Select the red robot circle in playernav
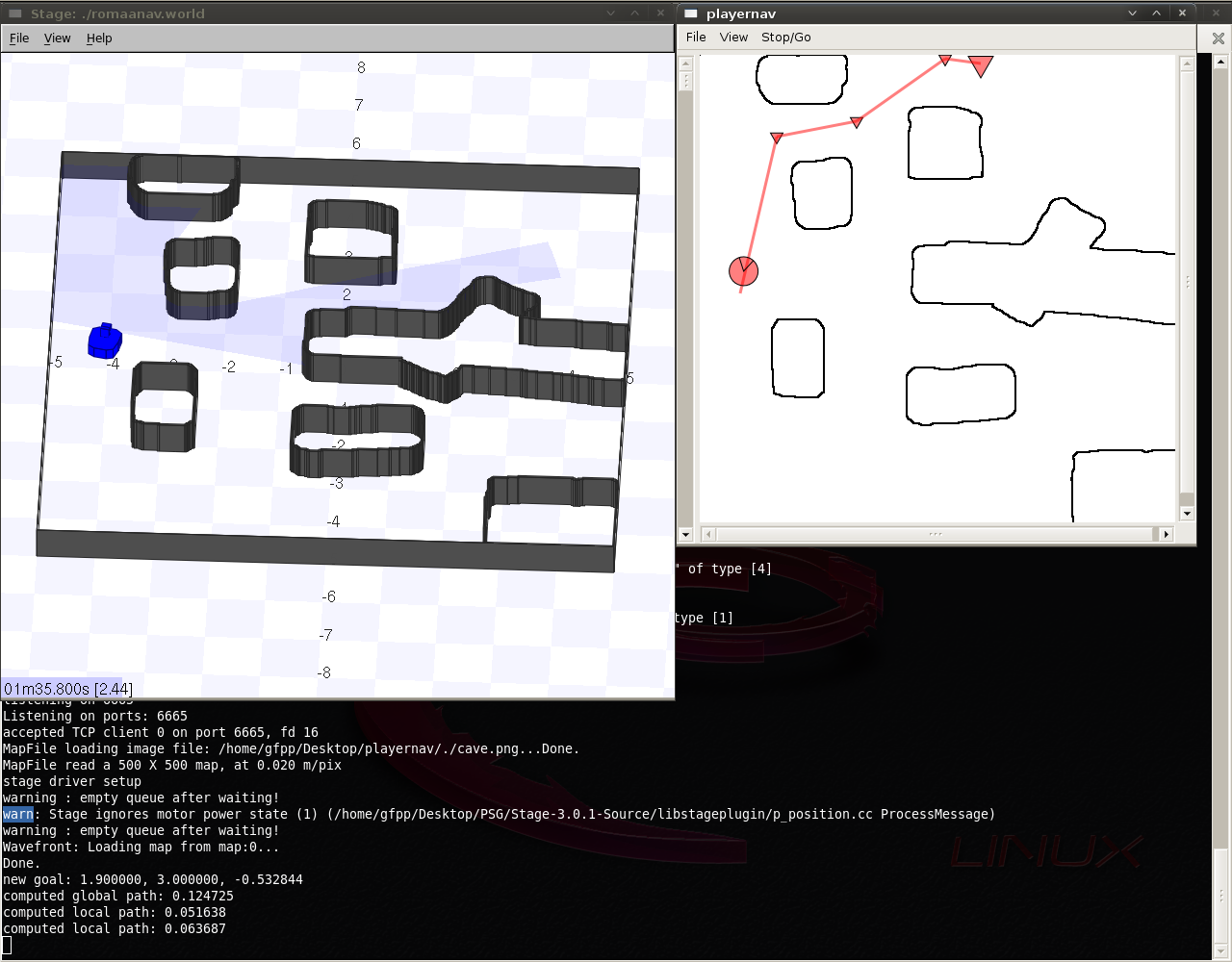Image resolution: width=1232 pixels, height=962 pixels. pos(743,271)
